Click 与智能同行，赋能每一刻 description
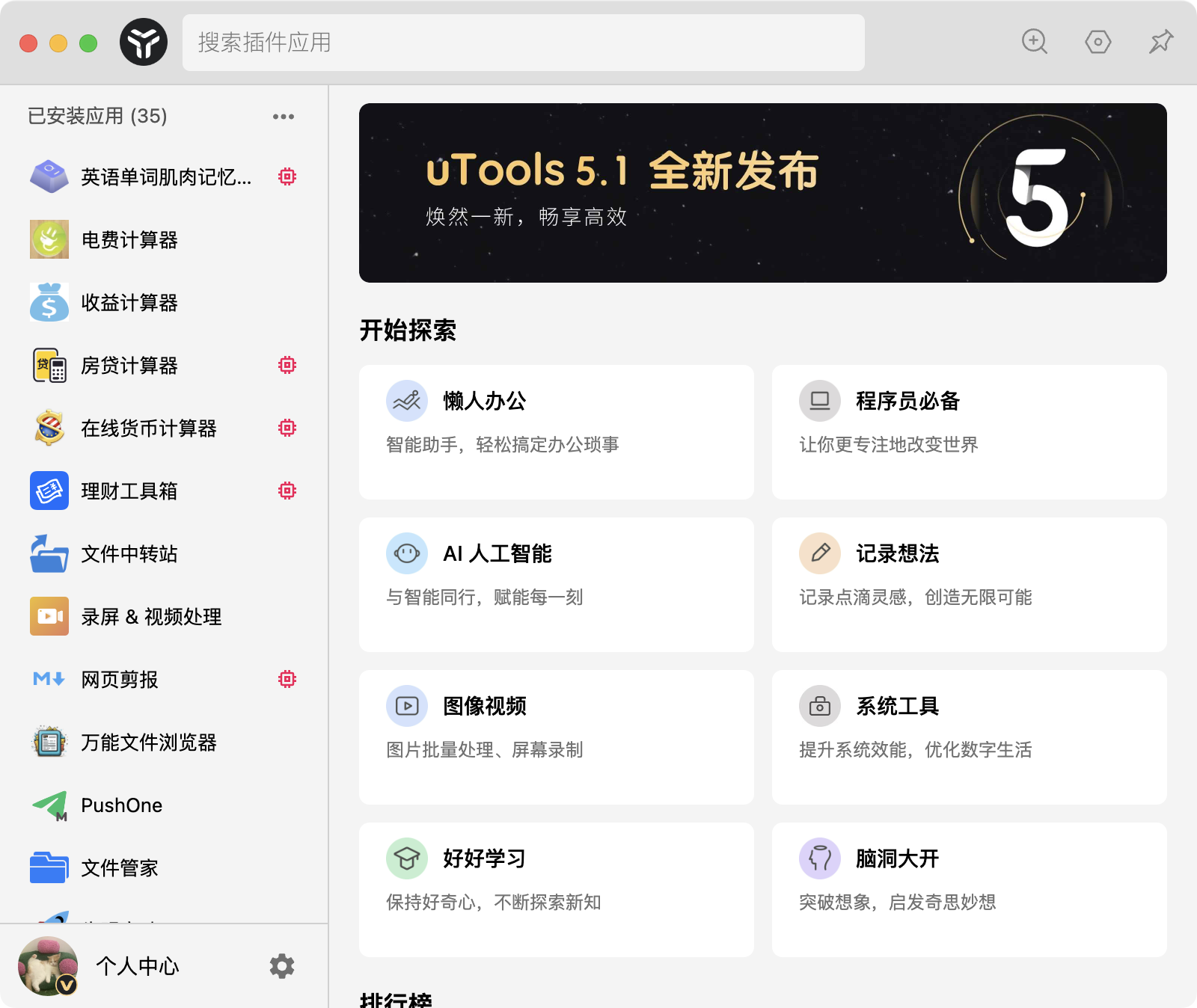The image size is (1197, 1008). (x=485, y=597)
